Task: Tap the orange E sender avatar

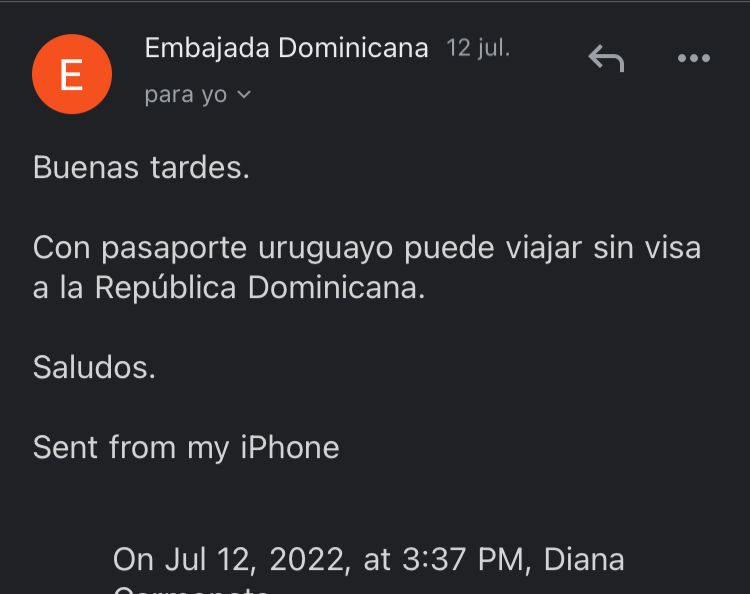Action: coord(71,75)
